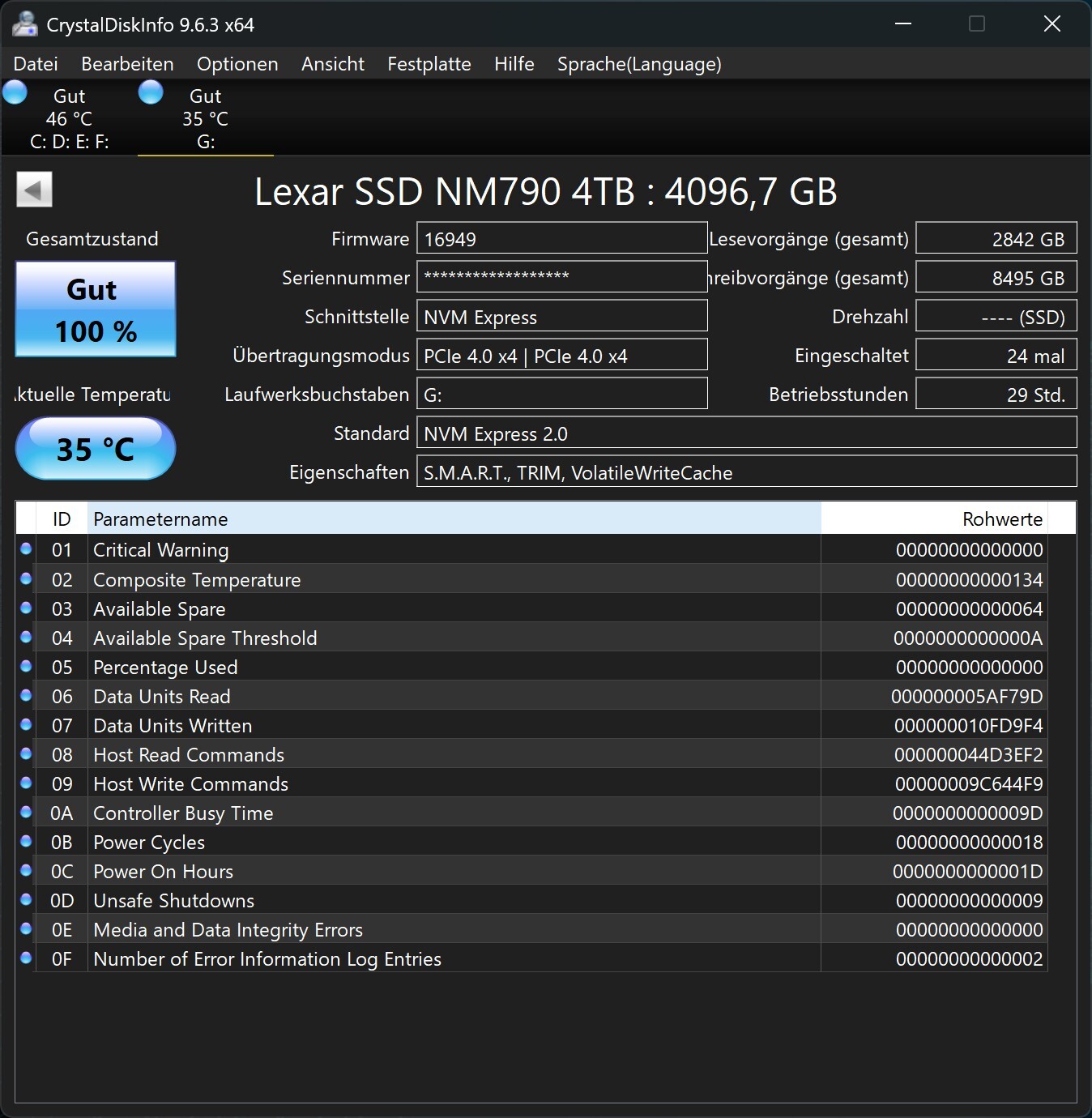Screen dimensions: 1092x1118
Task: Click raw value 000000005AF79D
Action: [x=966, y=697]
